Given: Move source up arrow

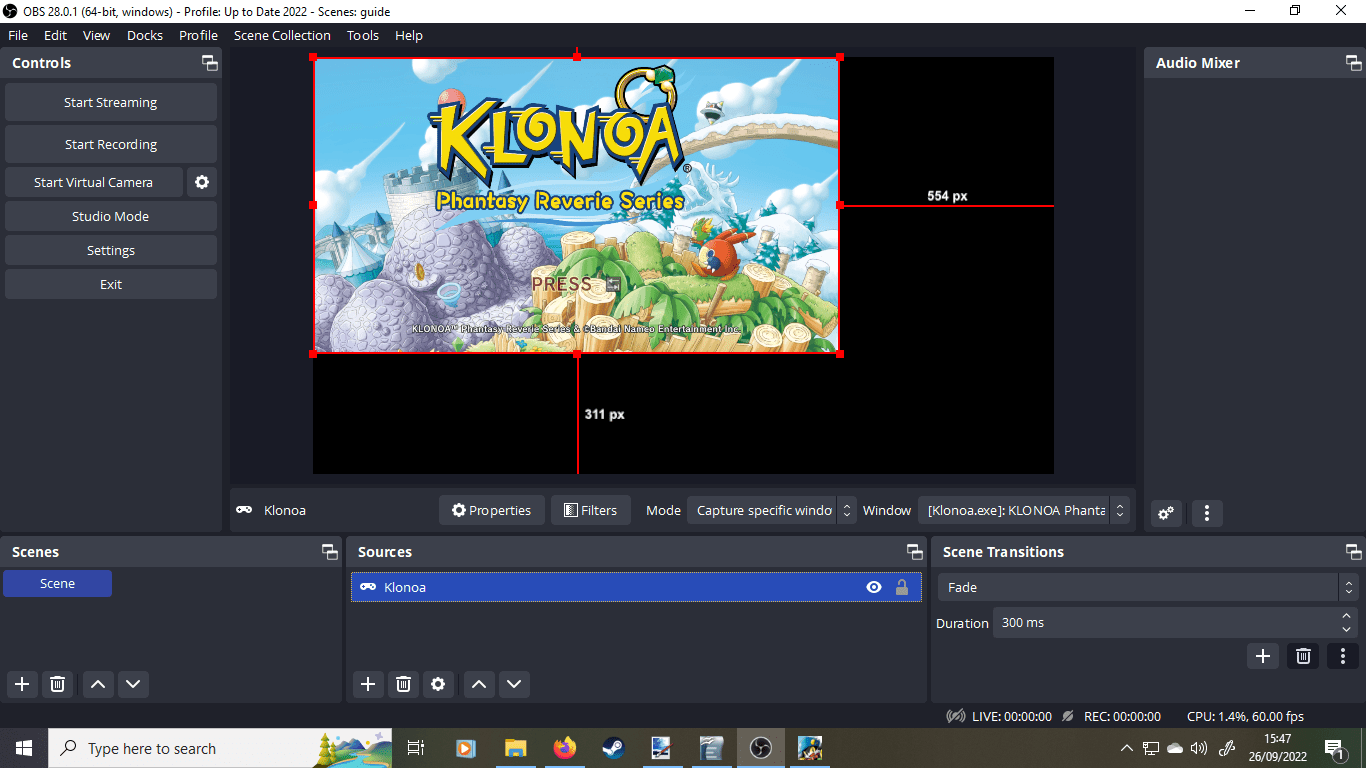Looking at the screenshot, I should pyautogui.click(x=479, y=684).
